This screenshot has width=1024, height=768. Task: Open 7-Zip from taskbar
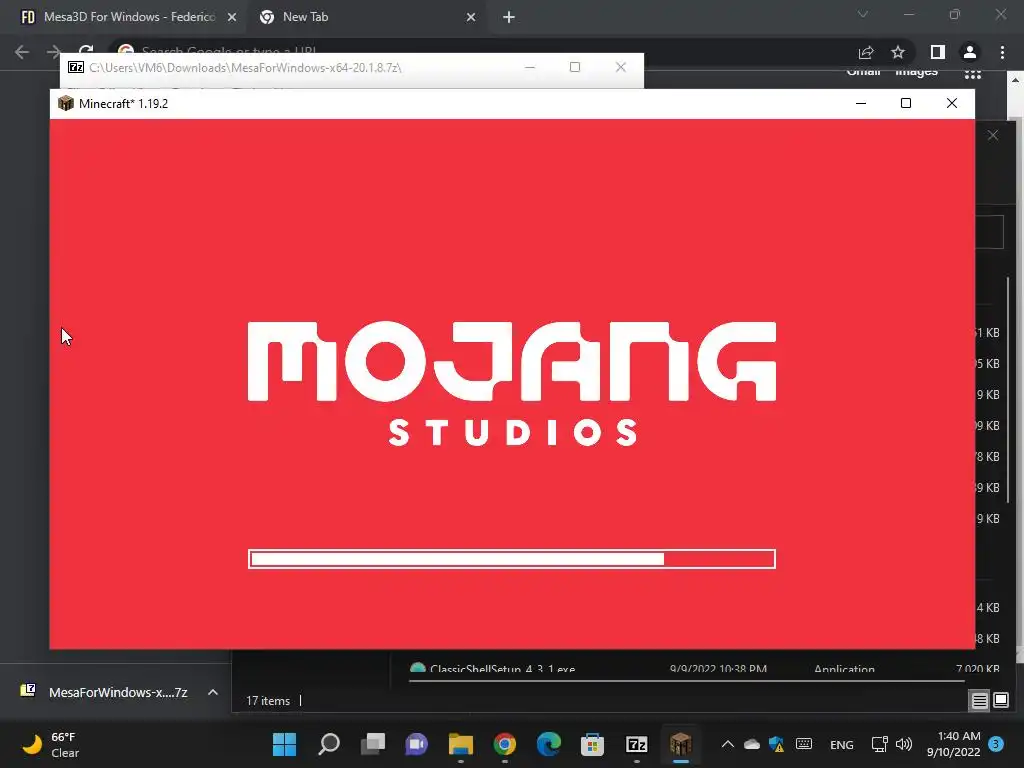pyautogui.click(x=637, y=744)
